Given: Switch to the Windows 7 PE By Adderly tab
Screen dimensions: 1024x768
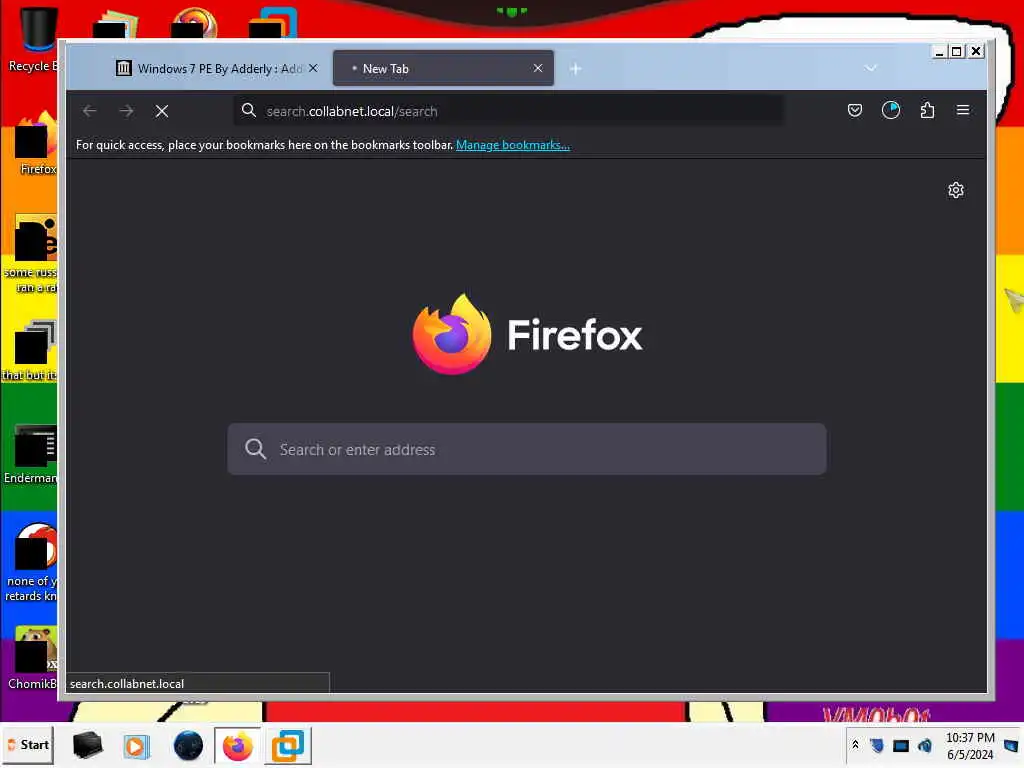Looking at the screenshot, I should coord(208,69).
